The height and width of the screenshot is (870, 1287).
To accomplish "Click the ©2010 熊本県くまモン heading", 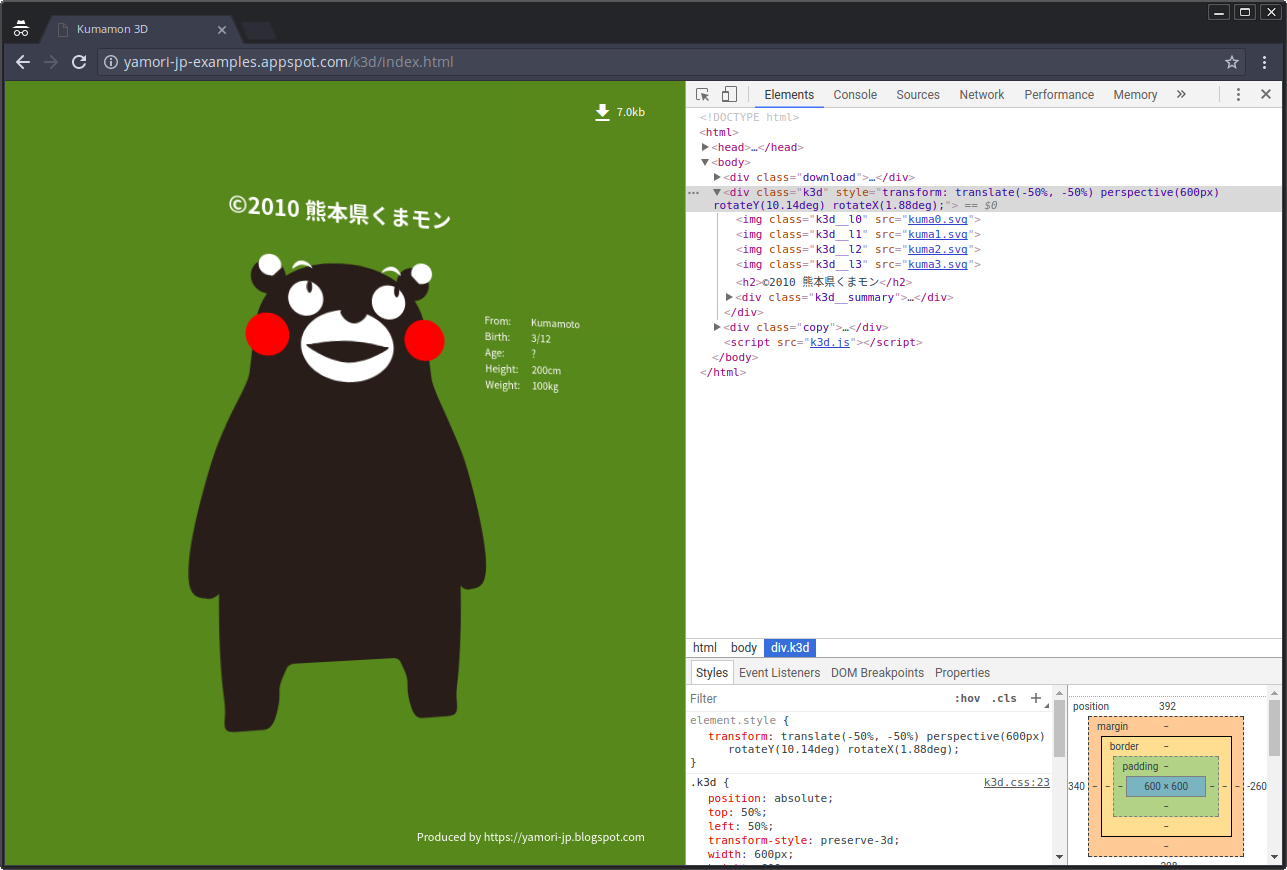I will [340, 210].
